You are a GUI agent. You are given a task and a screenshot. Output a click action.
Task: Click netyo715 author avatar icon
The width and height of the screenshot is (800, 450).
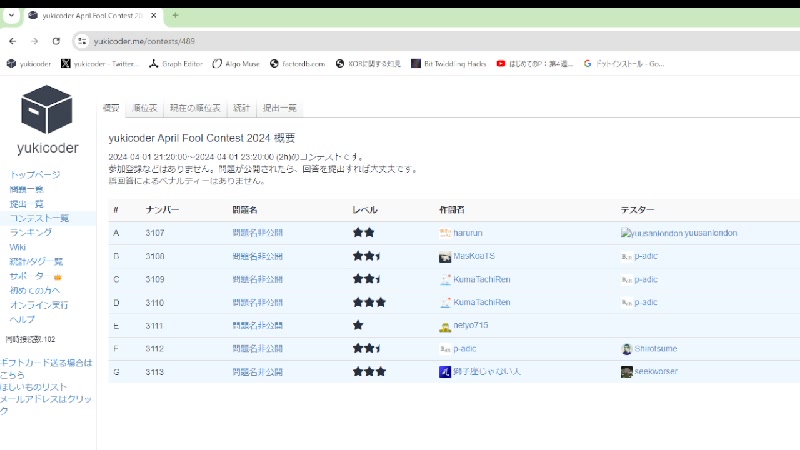tap(445, 327)
